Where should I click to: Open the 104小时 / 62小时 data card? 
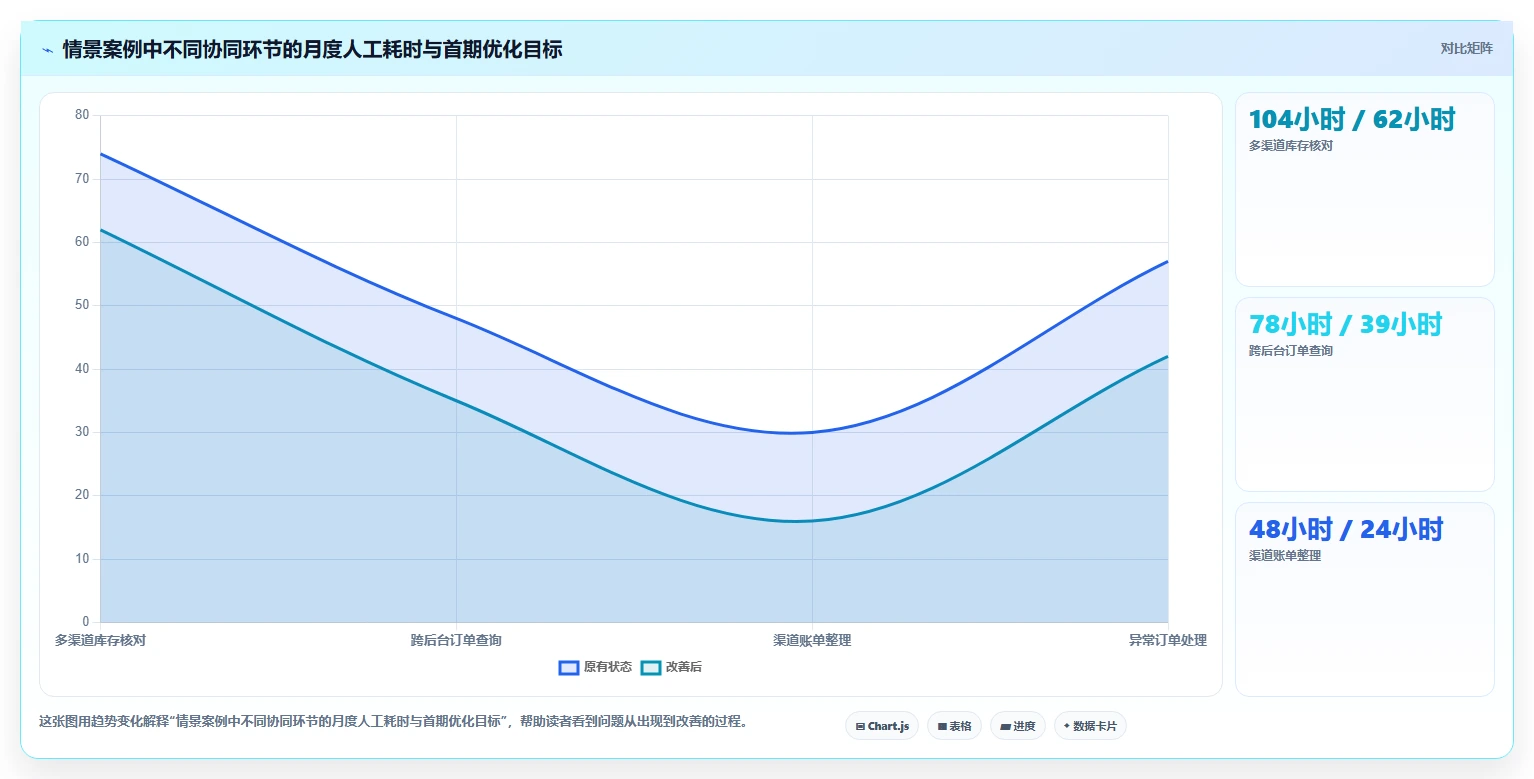pos(1365,190)
